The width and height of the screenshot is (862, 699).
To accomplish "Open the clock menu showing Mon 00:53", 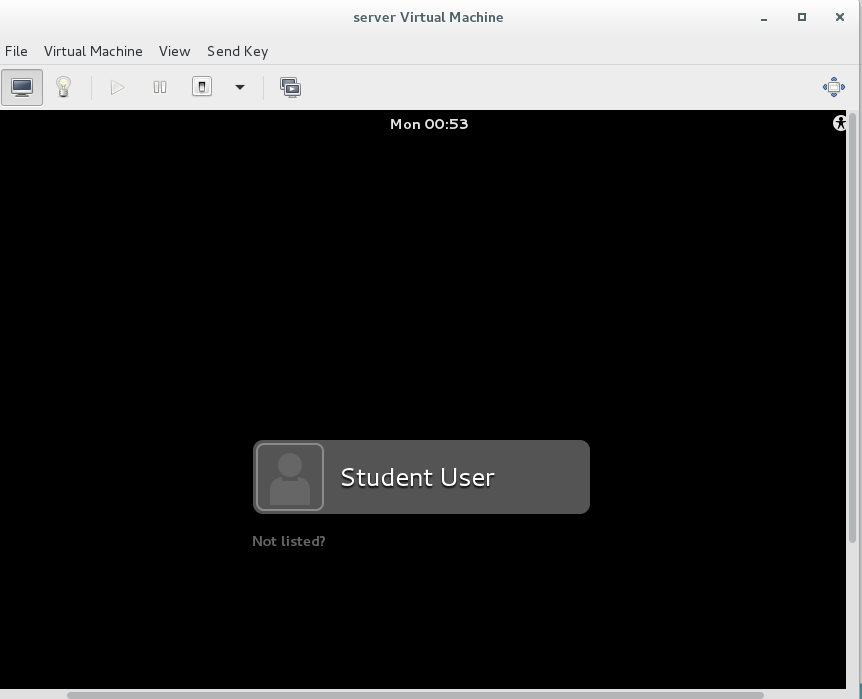I will 428,123.
